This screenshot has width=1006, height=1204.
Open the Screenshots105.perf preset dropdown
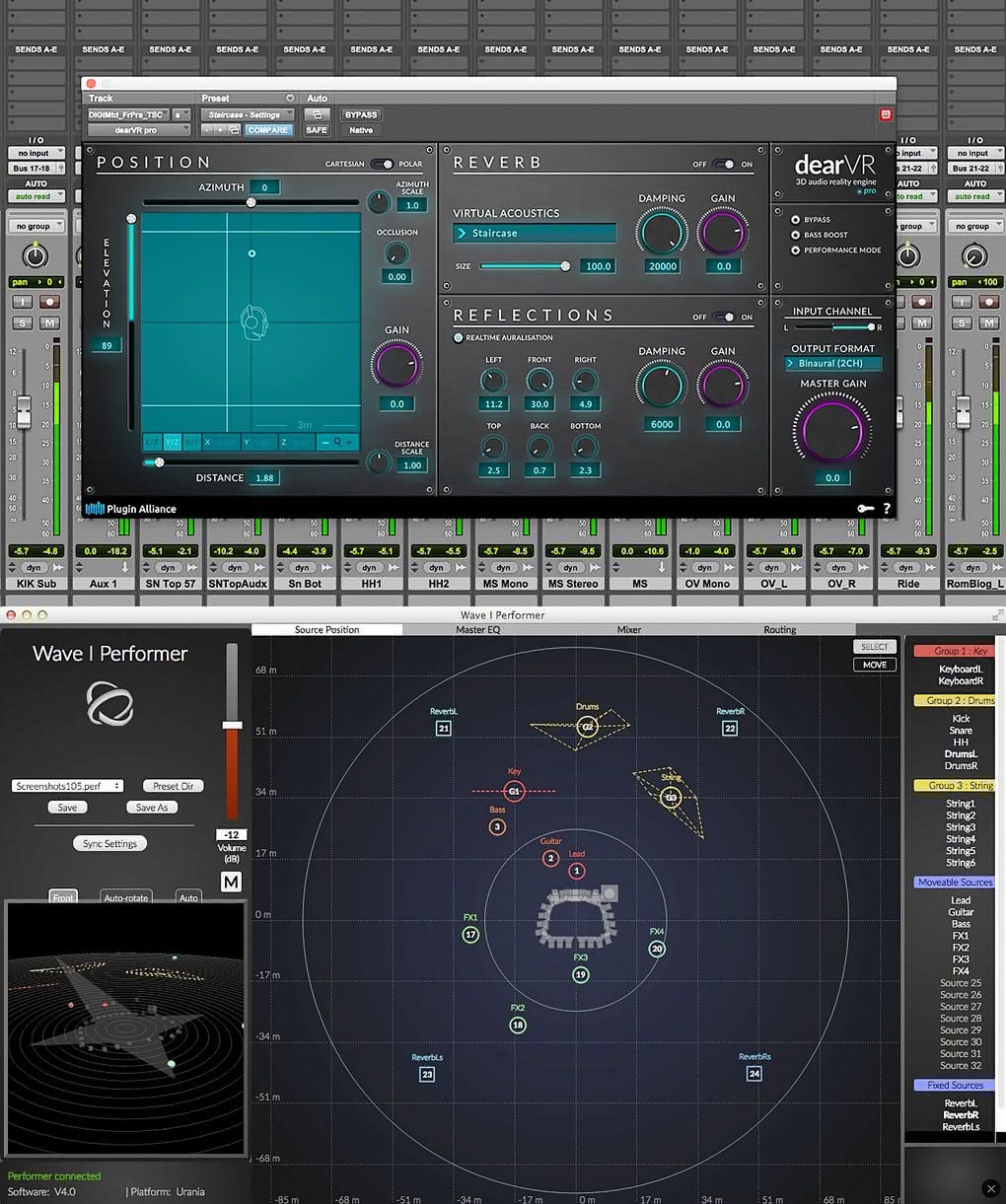click(x=68, y=786)
